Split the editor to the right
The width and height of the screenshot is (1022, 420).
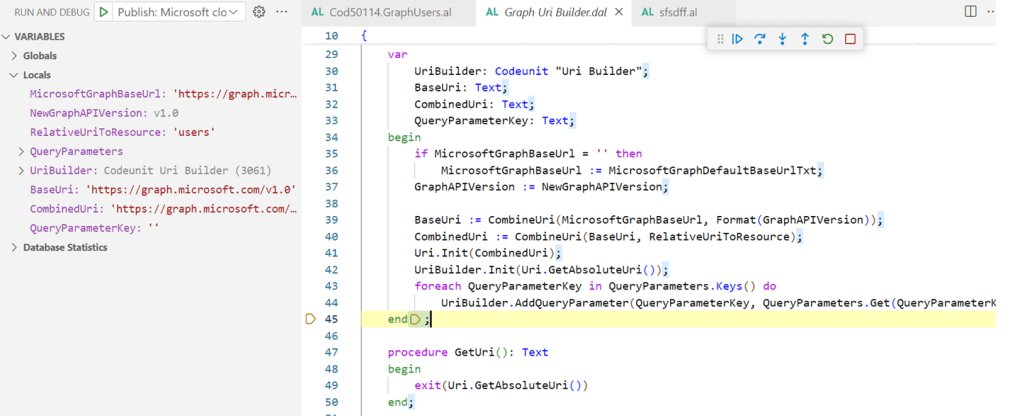pos(970,12)
